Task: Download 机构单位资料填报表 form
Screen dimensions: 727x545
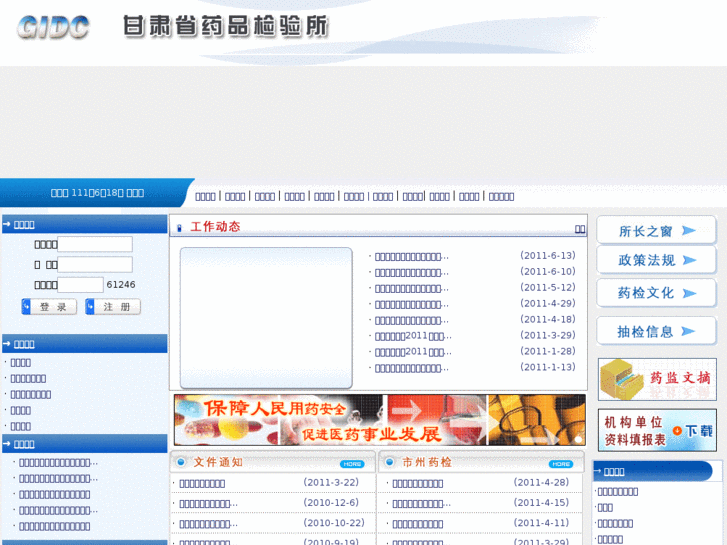Action: [x=657, y=430]
